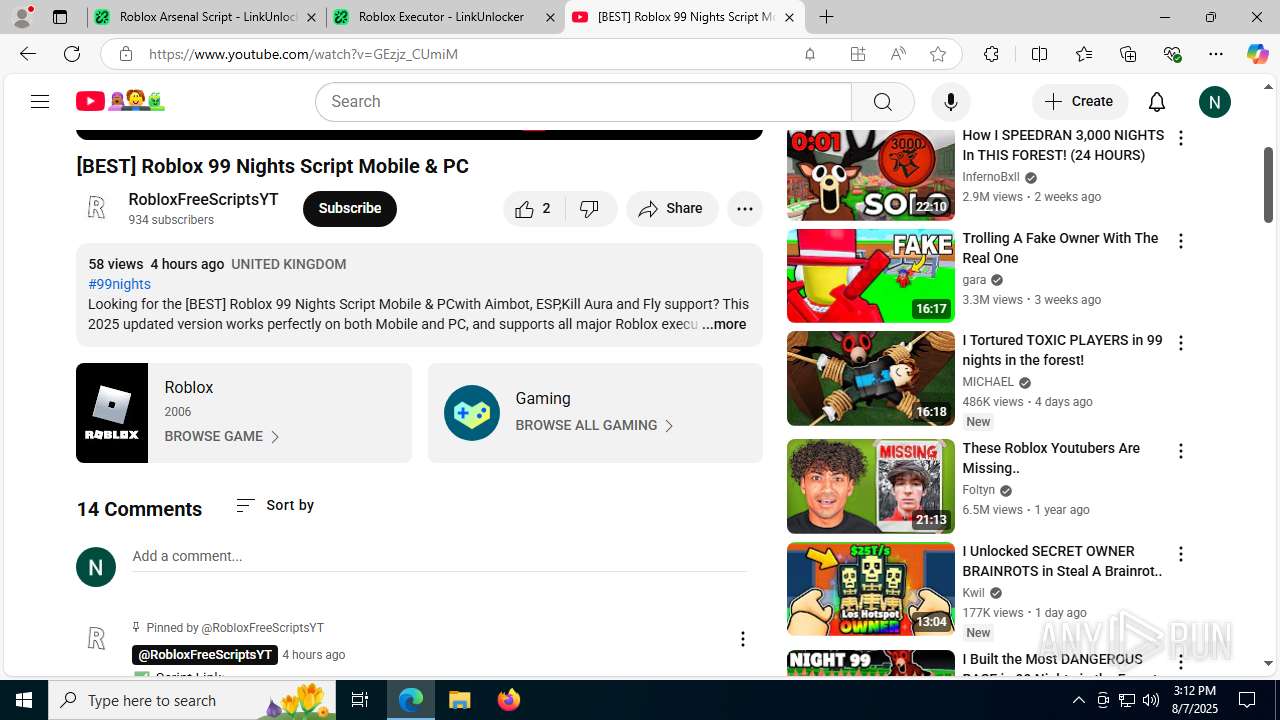
Task: Open Browser essentials heart icon
Action: pyautogui.click(x=1172, y=54)
